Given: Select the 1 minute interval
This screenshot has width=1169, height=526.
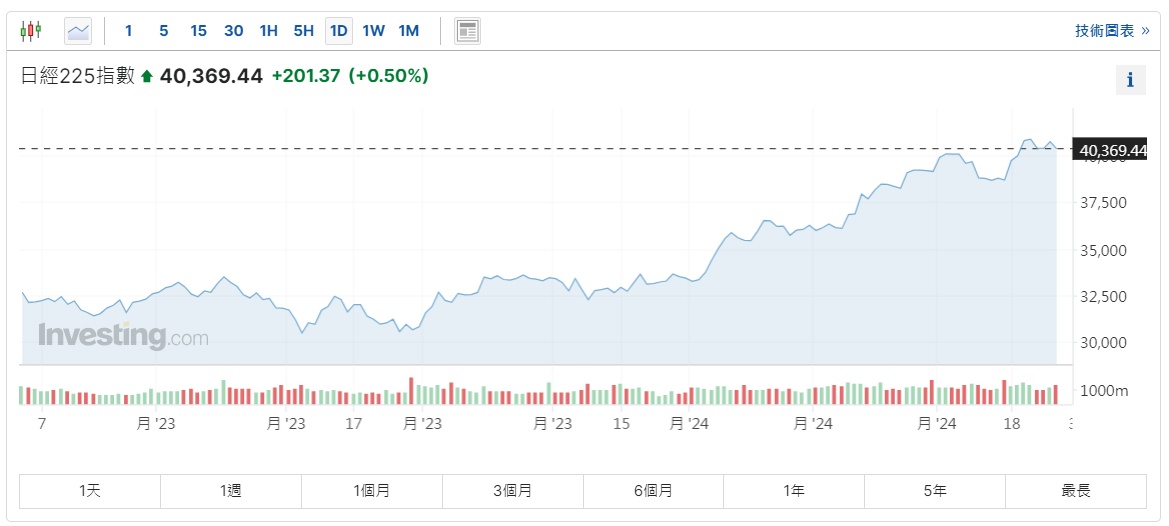Looking at the screenshot, I should (128, 31).
